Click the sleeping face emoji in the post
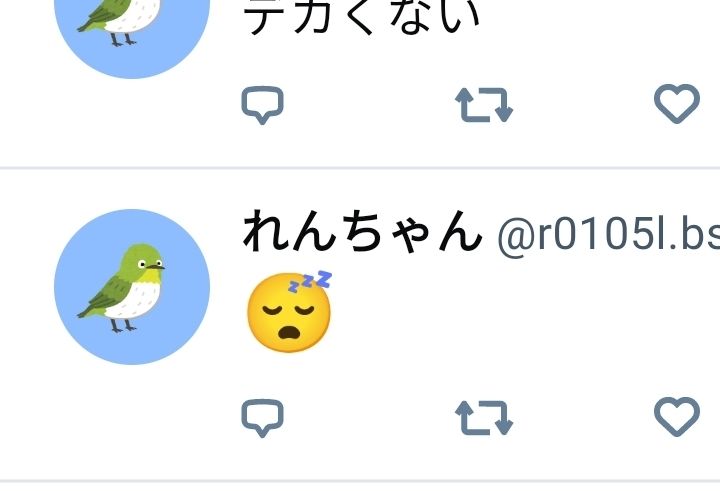Image resolution: width=720 pixels, height=491 pixels. 289,312
